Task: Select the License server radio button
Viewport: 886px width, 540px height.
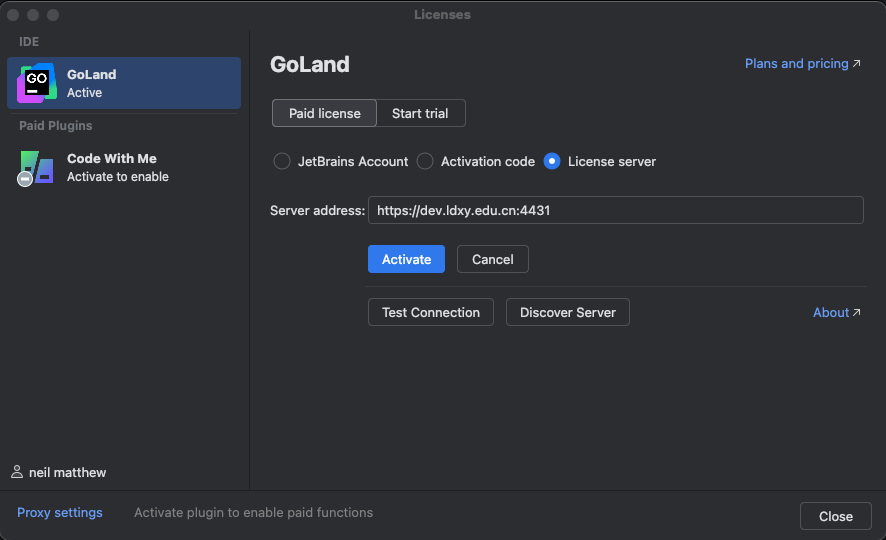Action: click(x=552, y=161)
